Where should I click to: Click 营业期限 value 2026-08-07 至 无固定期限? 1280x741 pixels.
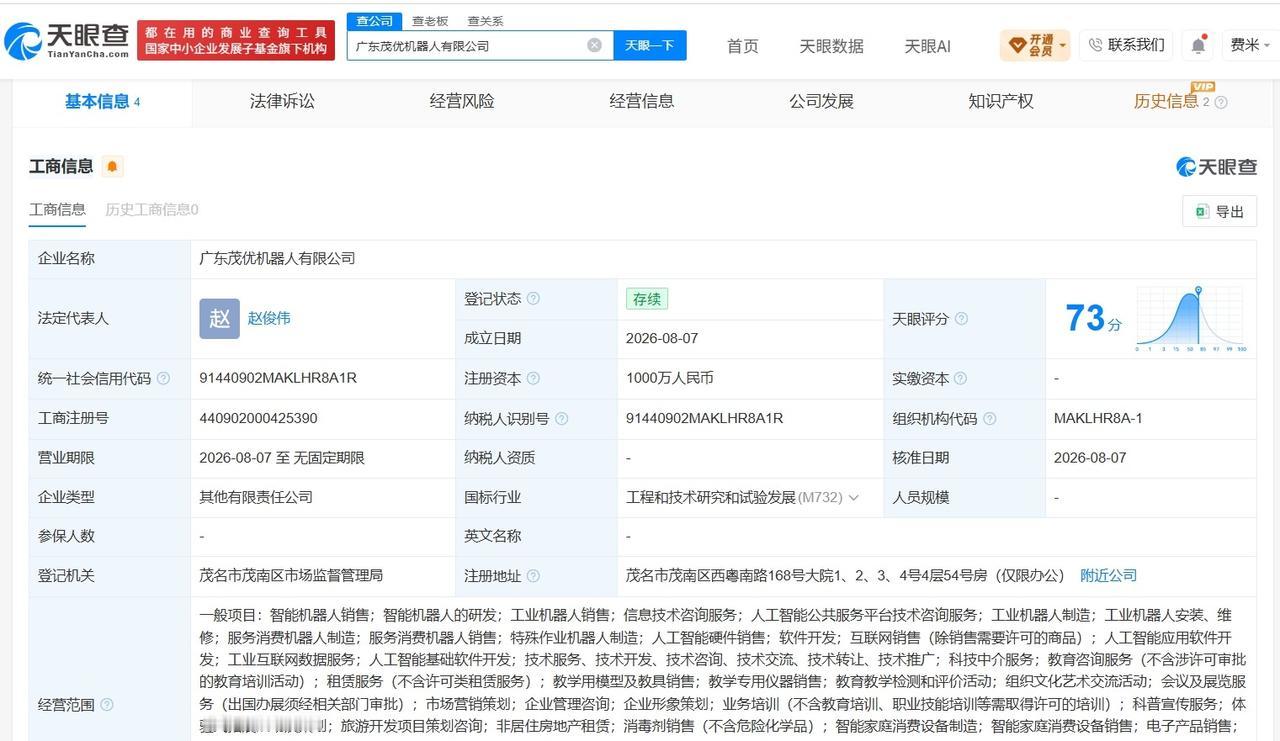point(282,458)
